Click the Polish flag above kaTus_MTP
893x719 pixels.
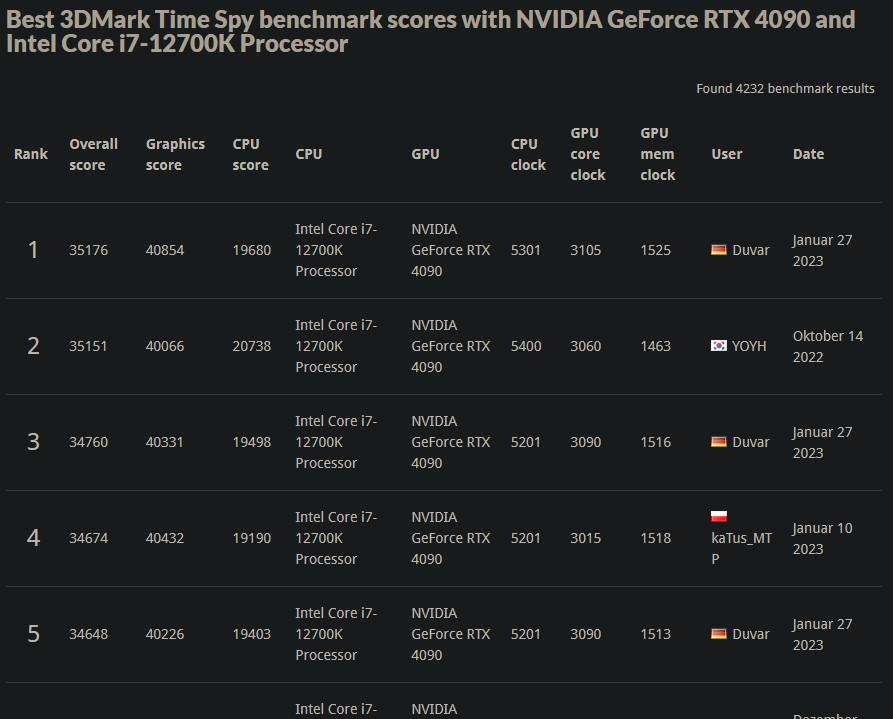point(719,516)
